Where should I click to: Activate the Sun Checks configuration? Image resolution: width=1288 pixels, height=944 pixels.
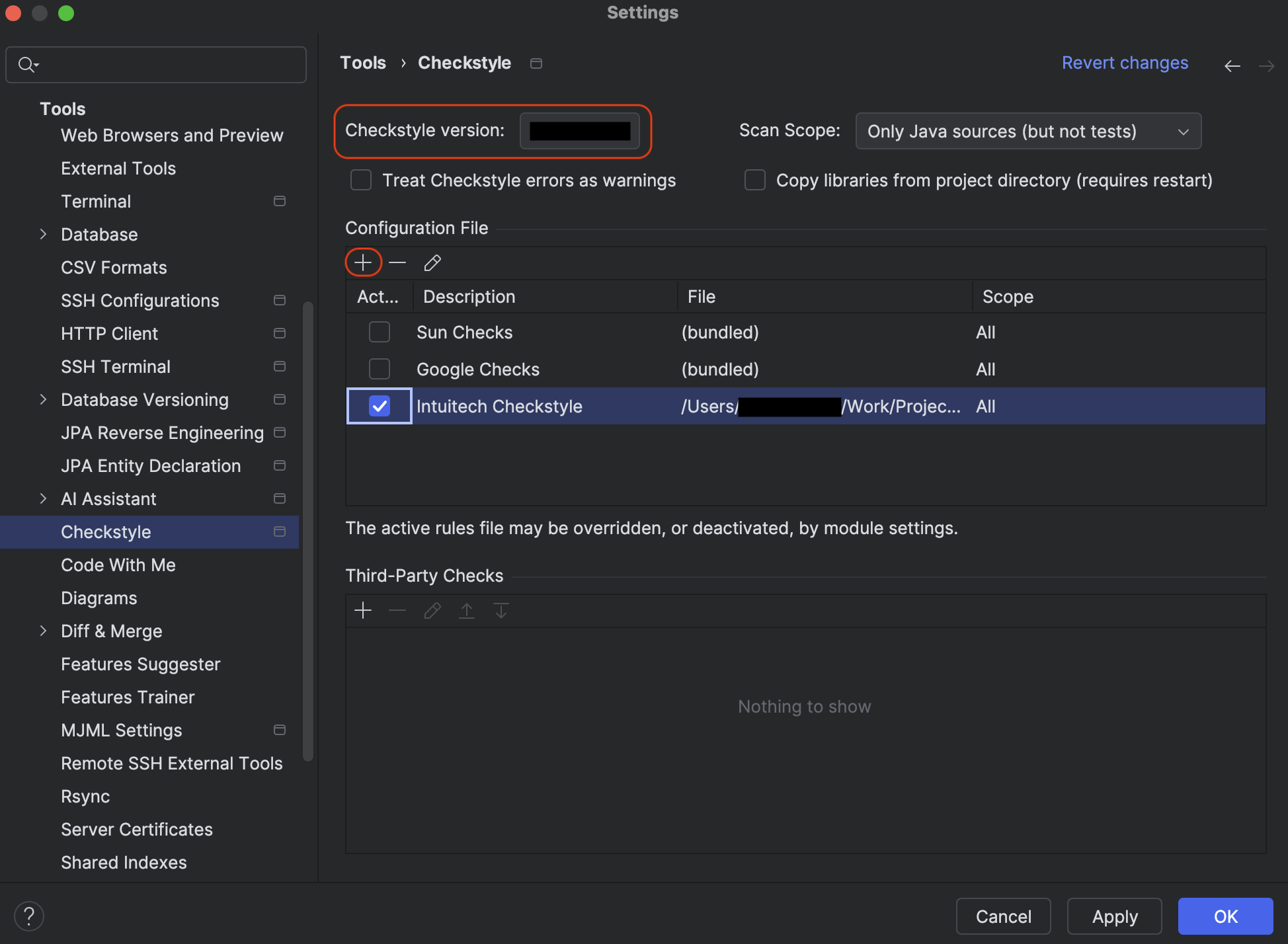pos(380,332)
